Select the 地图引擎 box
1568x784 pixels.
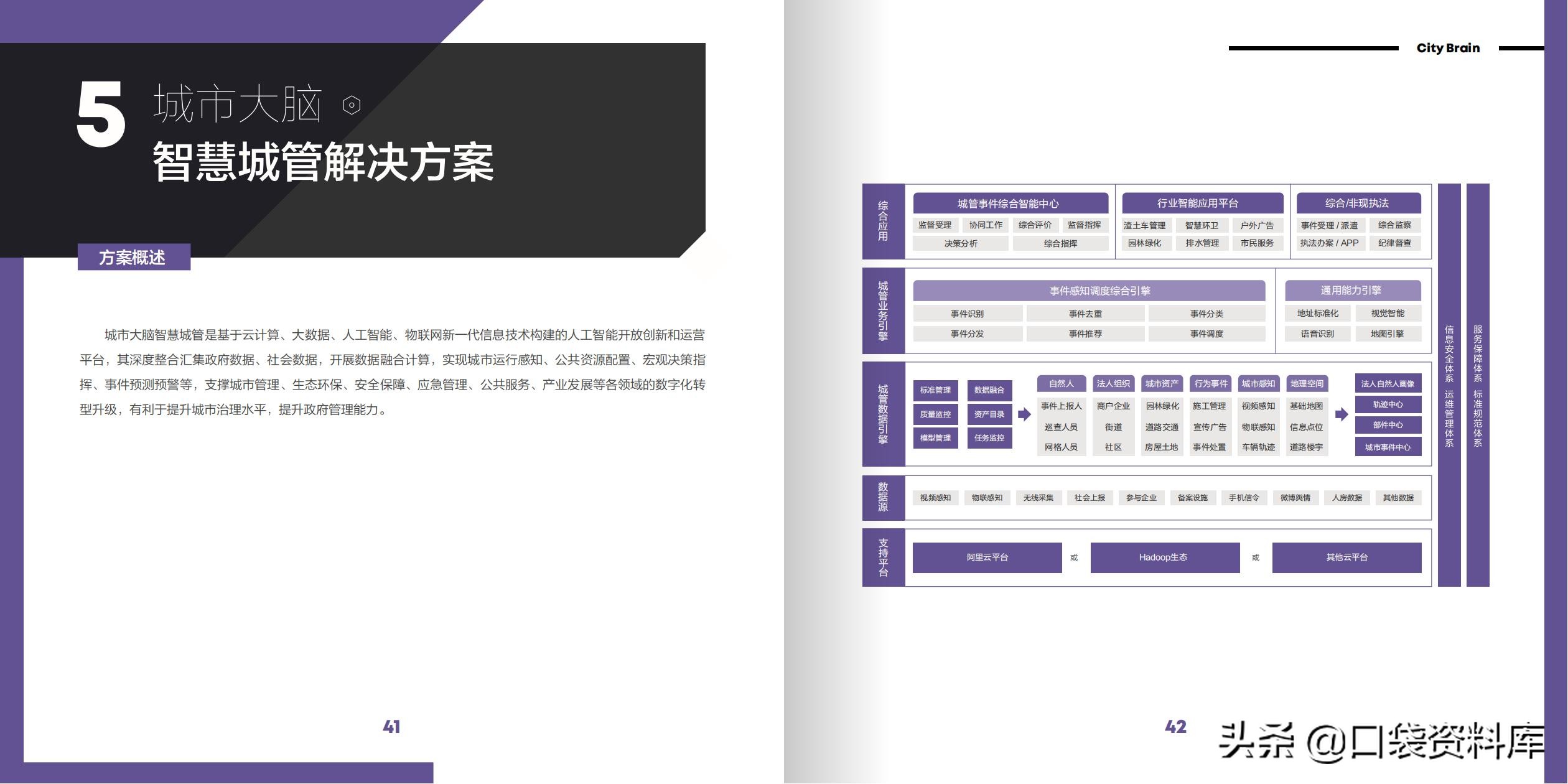pyautogui.click(x=1388, y=334)
